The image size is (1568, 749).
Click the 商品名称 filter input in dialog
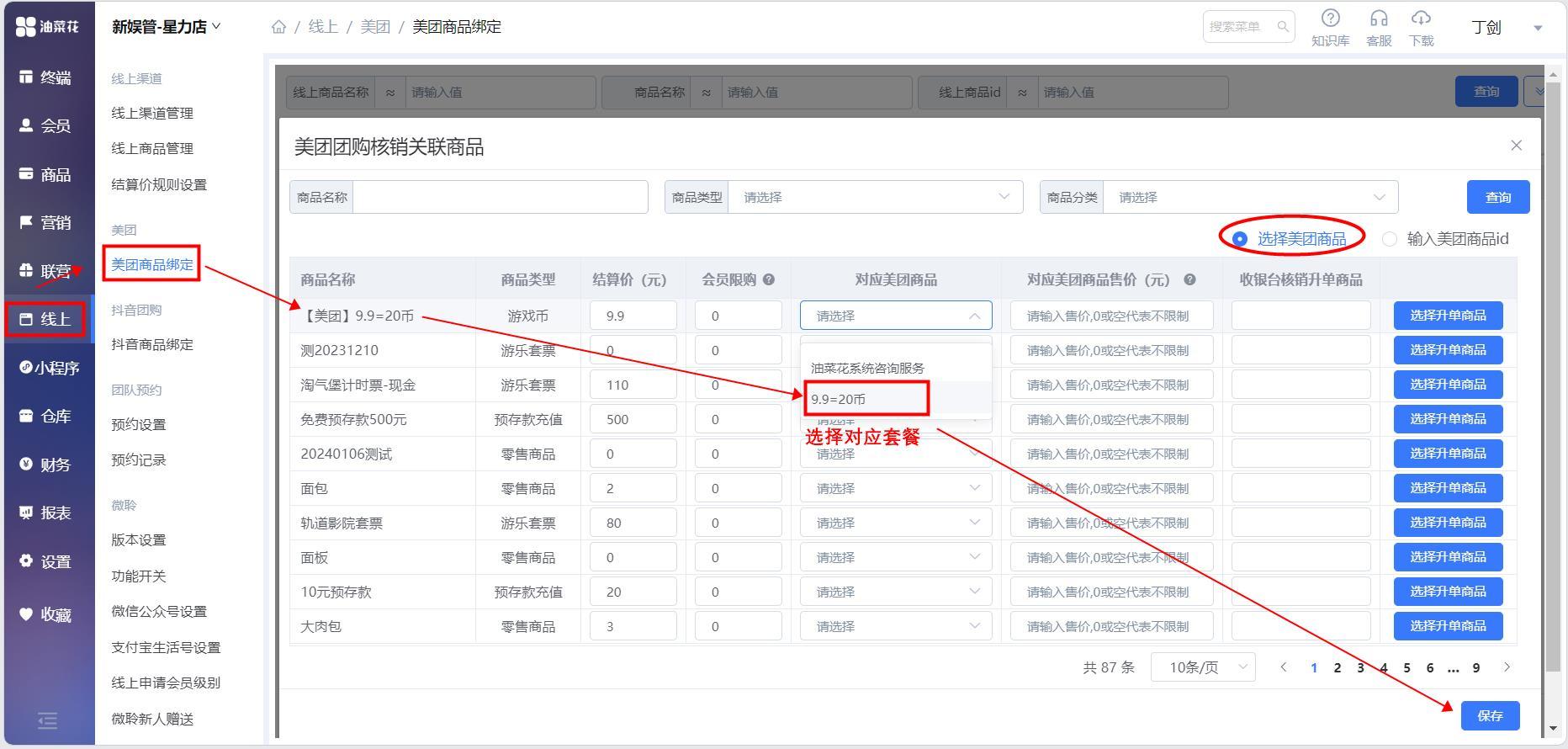(501, 197)
